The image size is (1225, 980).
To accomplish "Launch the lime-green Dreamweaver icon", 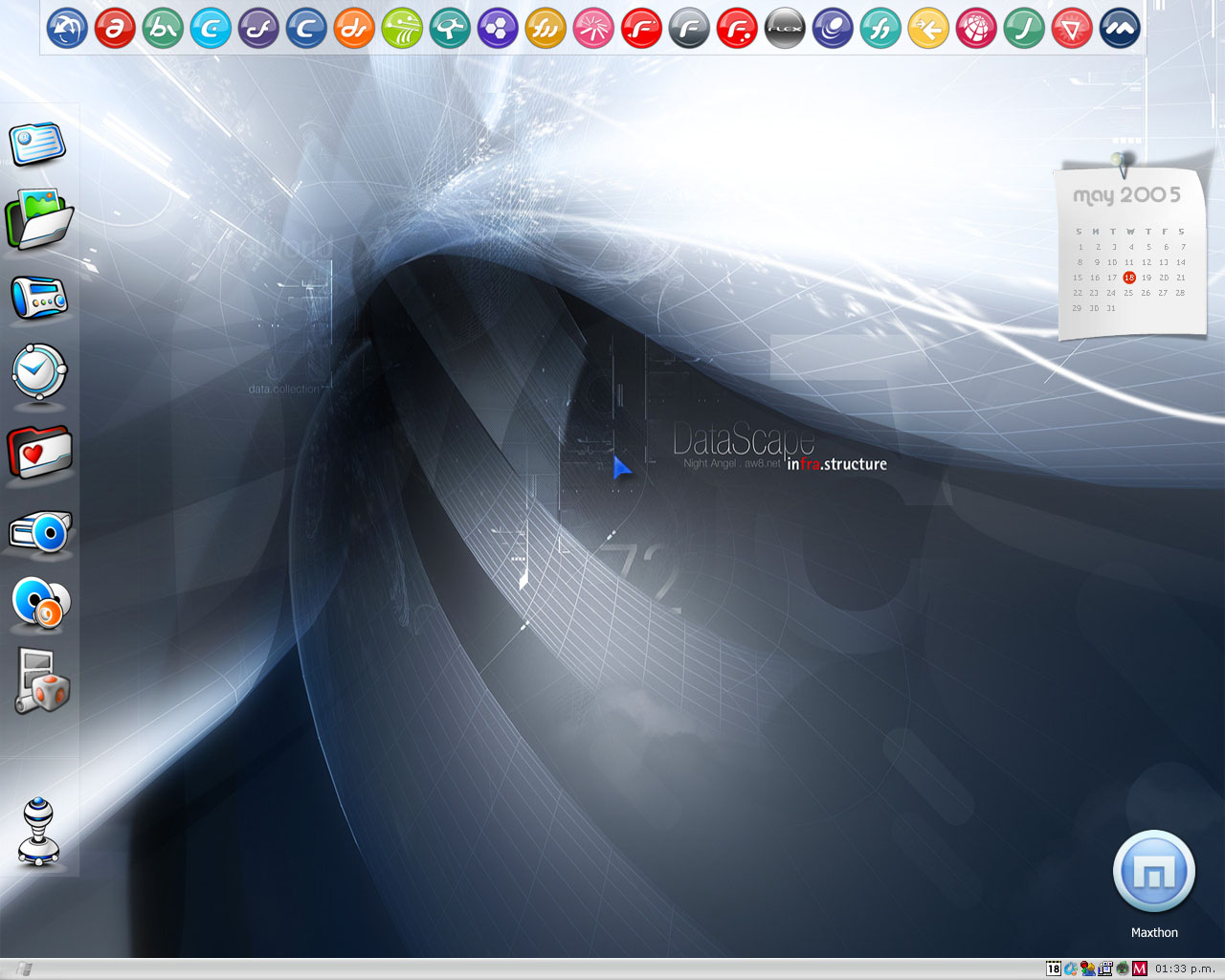I will 402,29.
